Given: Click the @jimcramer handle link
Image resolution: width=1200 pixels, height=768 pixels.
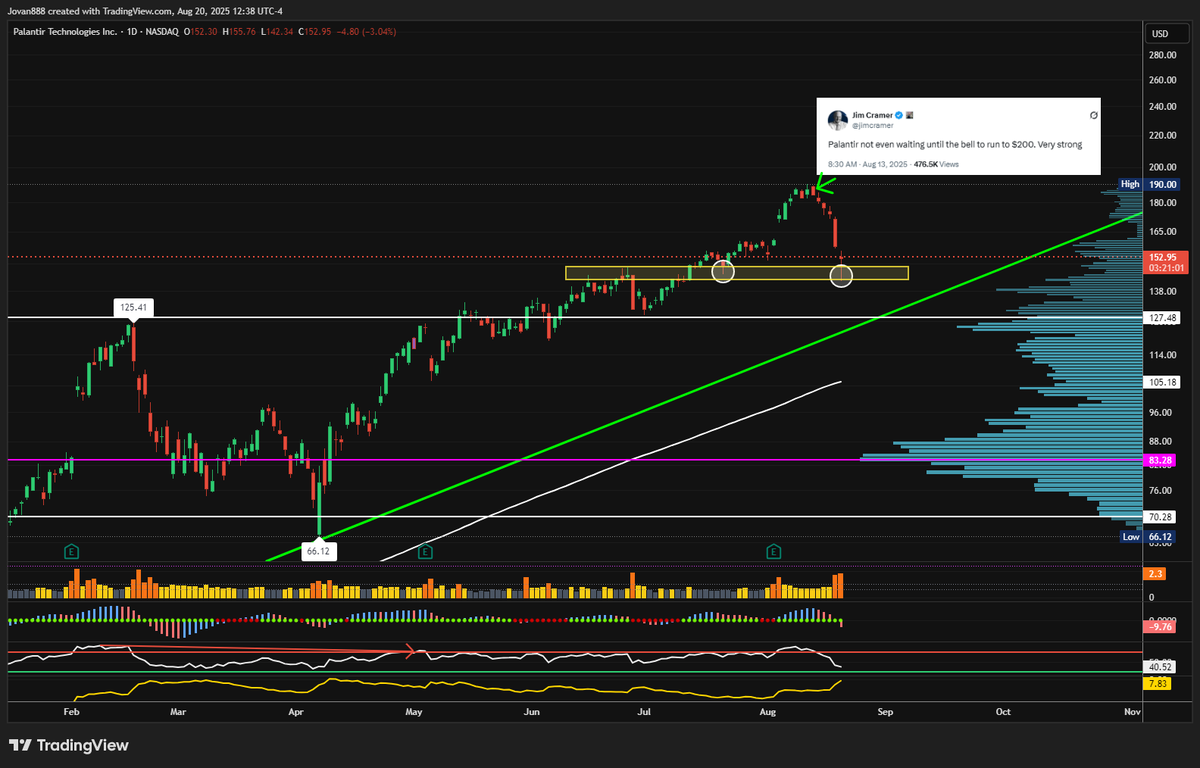Looking at the screenshot, I should 873,125.
